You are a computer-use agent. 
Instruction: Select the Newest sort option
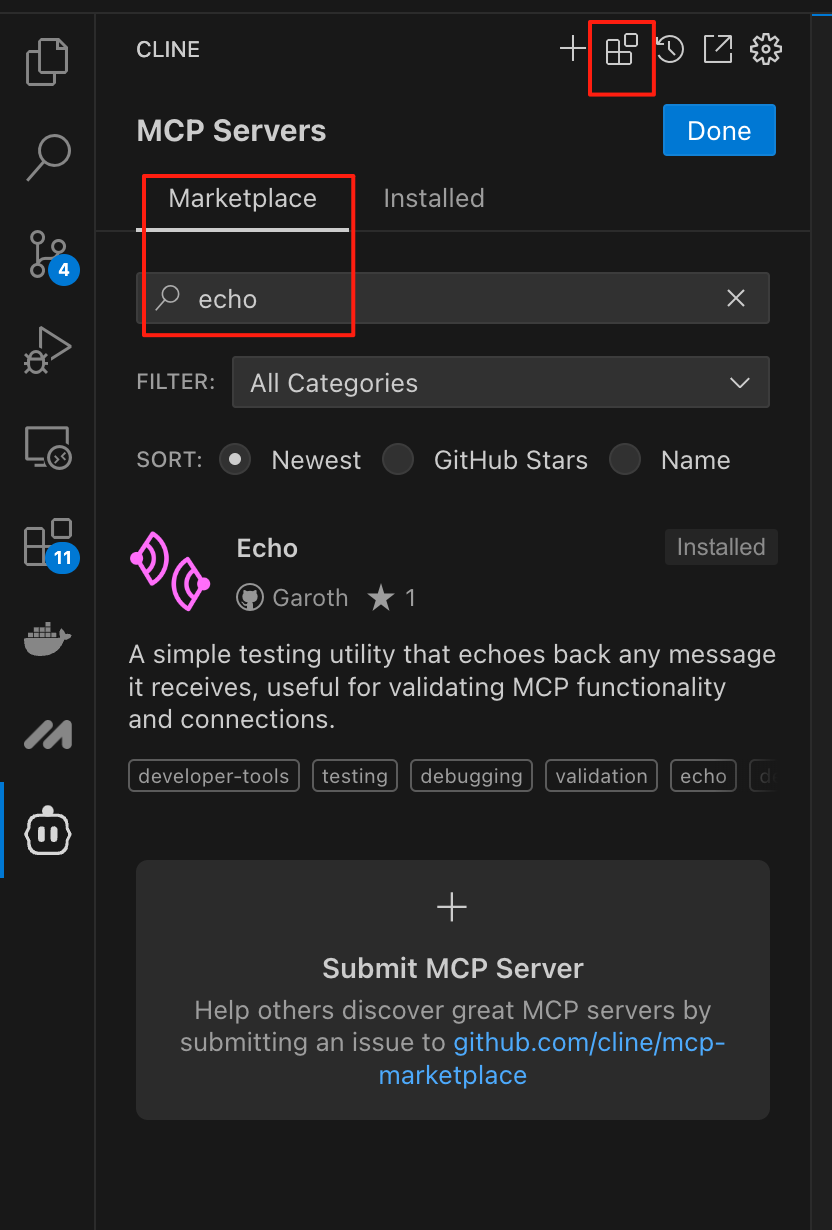point(236,460)
